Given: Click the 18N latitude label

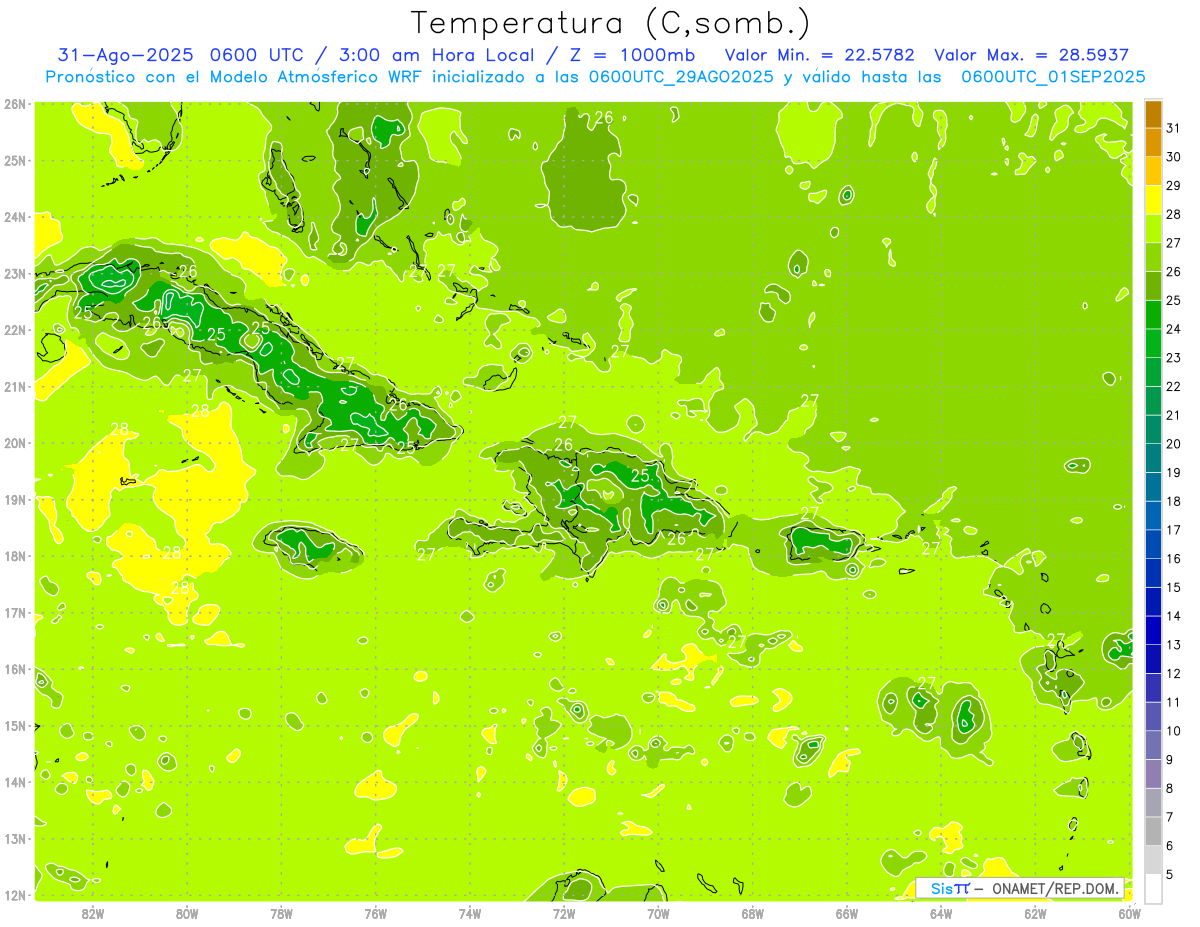Looking at the screenshot, I should [14, 556].
